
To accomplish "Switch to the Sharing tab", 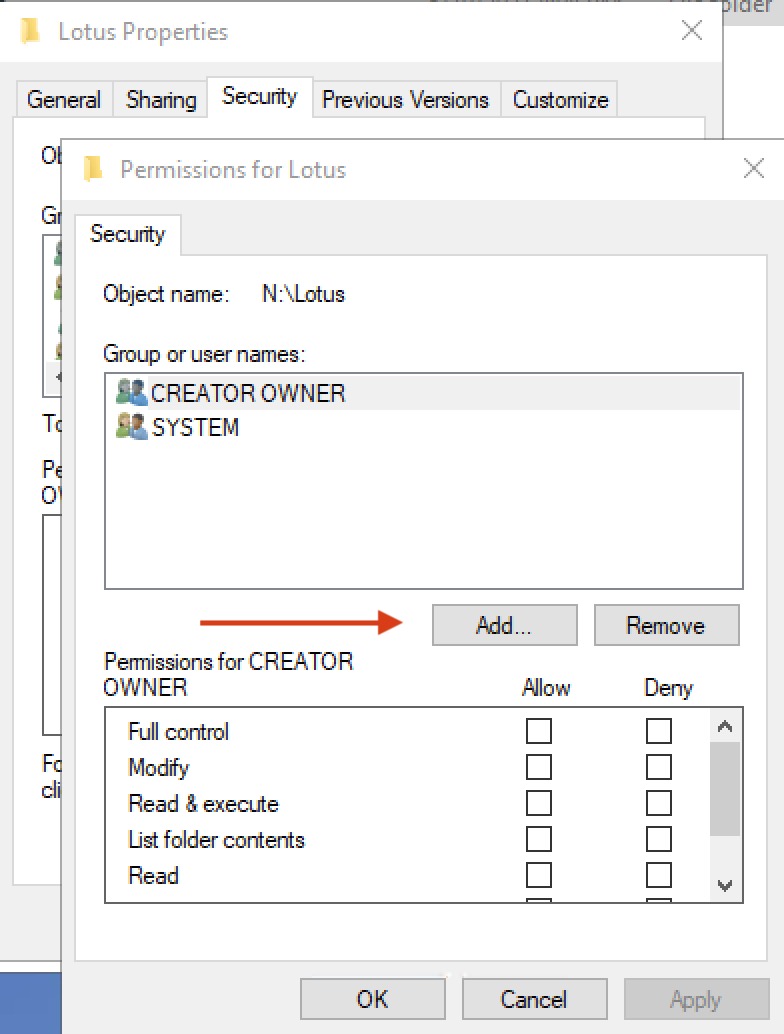I will click(x=160, y=99).
